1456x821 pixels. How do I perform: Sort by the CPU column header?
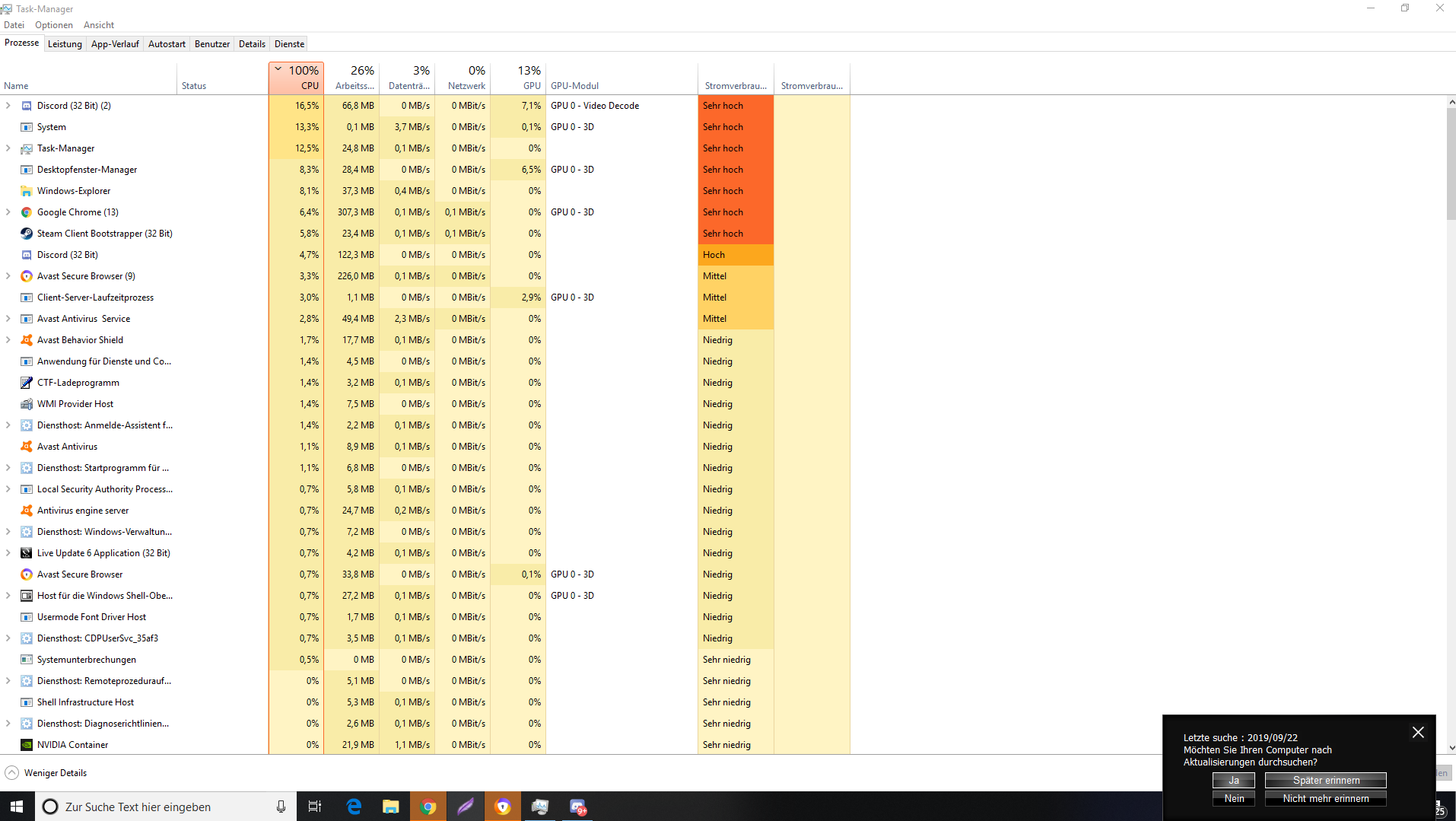click(x=297, y=78)
